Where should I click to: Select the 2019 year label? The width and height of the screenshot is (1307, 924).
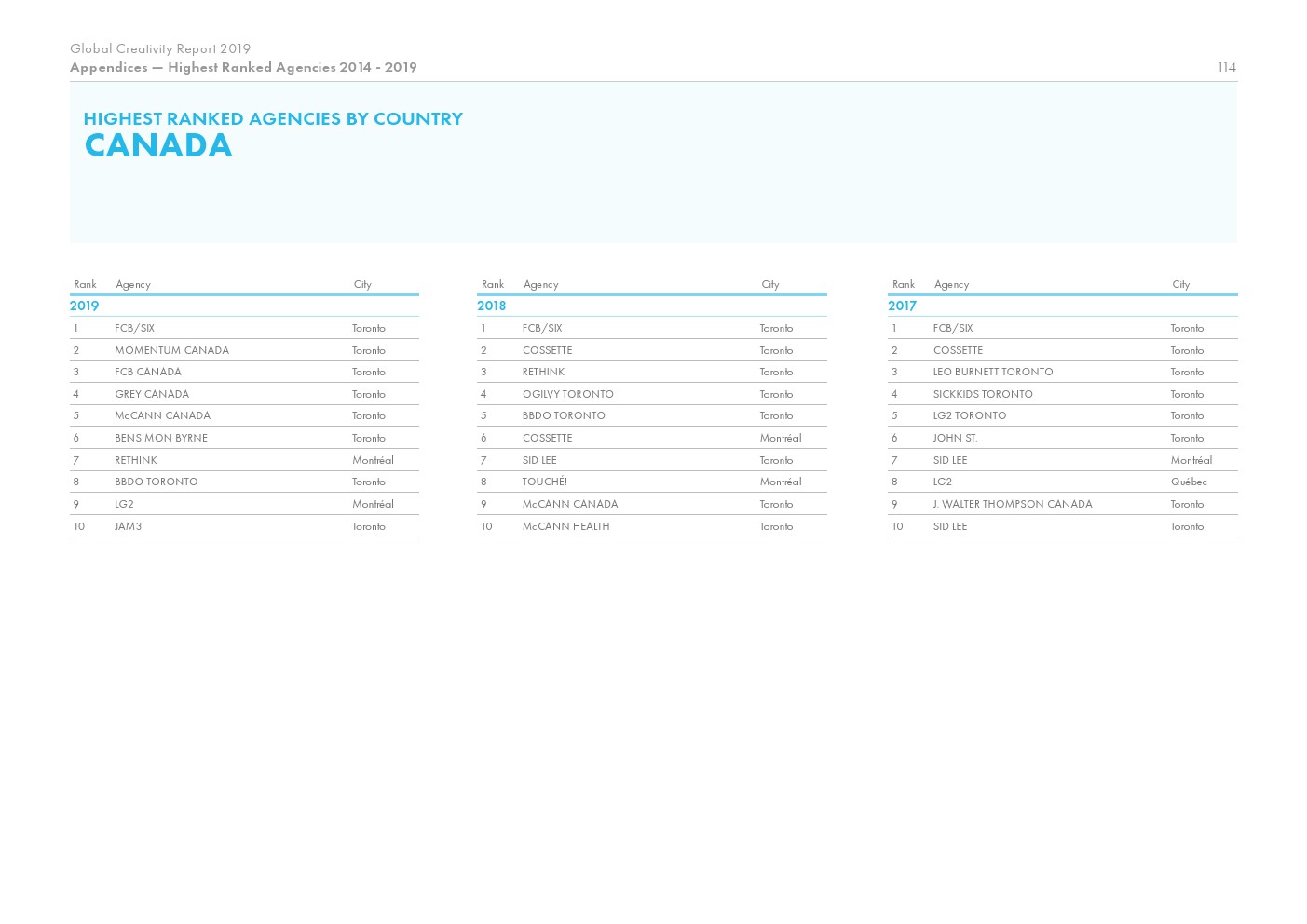pos(84,306)
